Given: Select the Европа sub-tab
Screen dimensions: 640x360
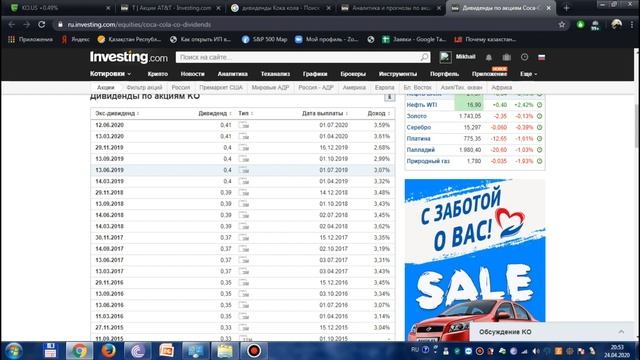Looking at the screenshot, I should point(384,87).
